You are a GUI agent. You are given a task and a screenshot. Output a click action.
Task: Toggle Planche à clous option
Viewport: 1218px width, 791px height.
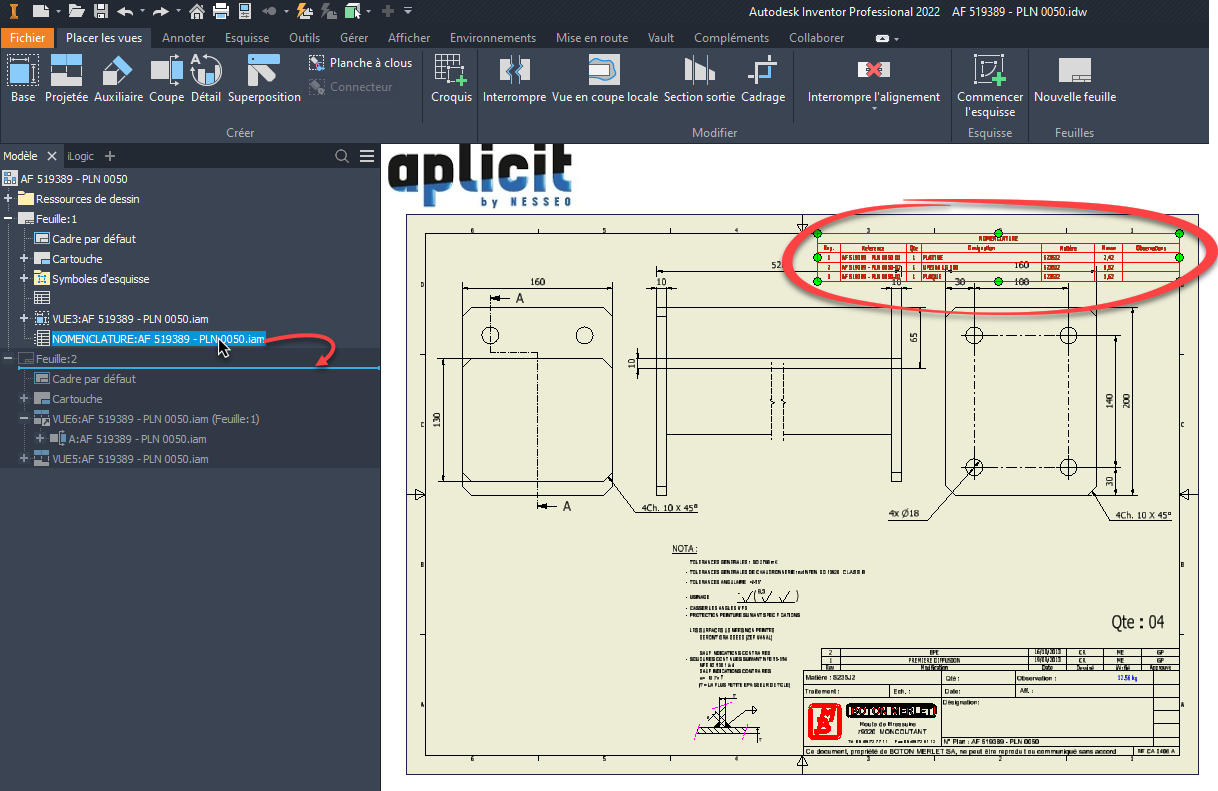[x=360, y=63]
